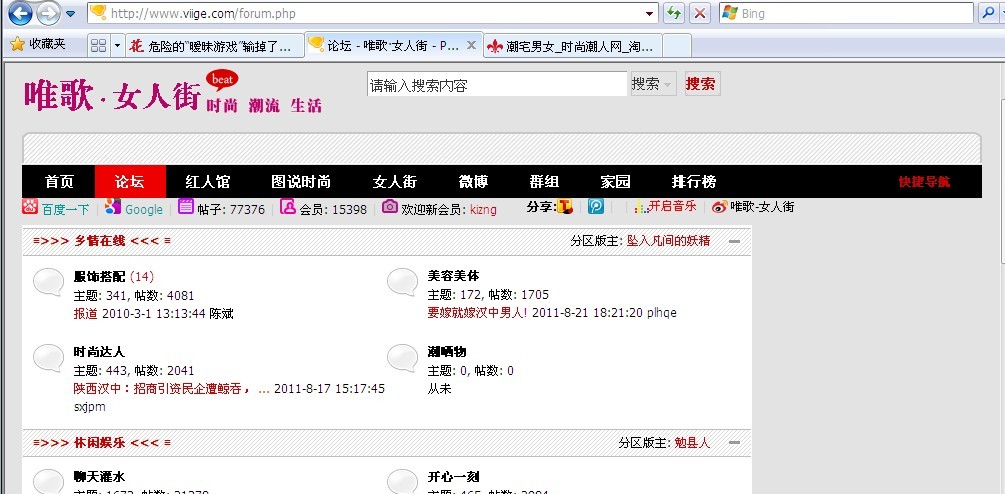Turn on music via 开启音乐 link
Viewport: 1005px width, 494px height.
[x=672, y=206]
